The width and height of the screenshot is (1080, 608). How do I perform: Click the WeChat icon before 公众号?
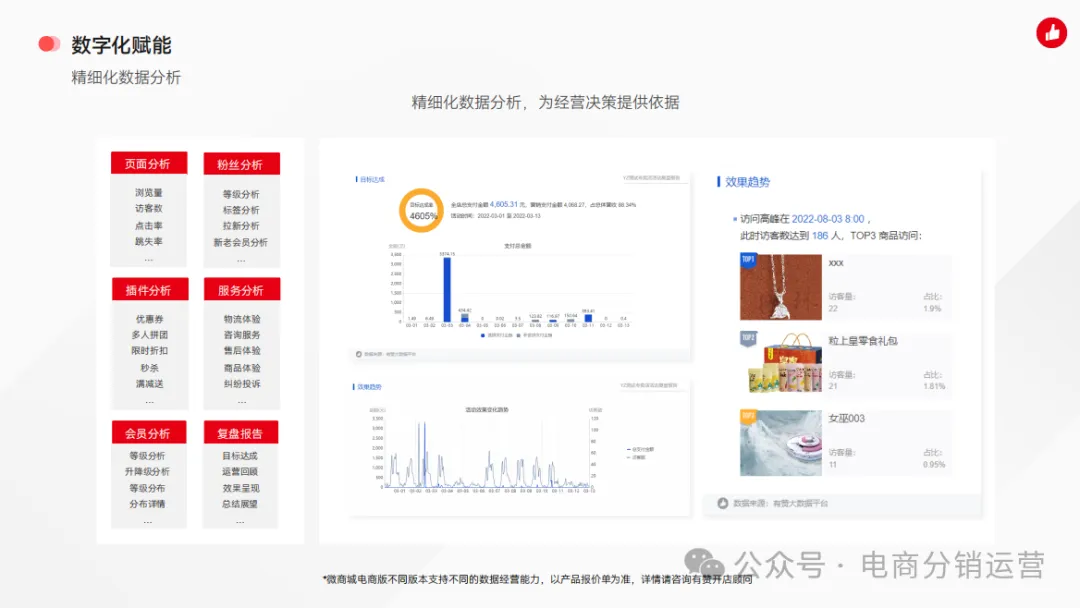tap(704, 563)
